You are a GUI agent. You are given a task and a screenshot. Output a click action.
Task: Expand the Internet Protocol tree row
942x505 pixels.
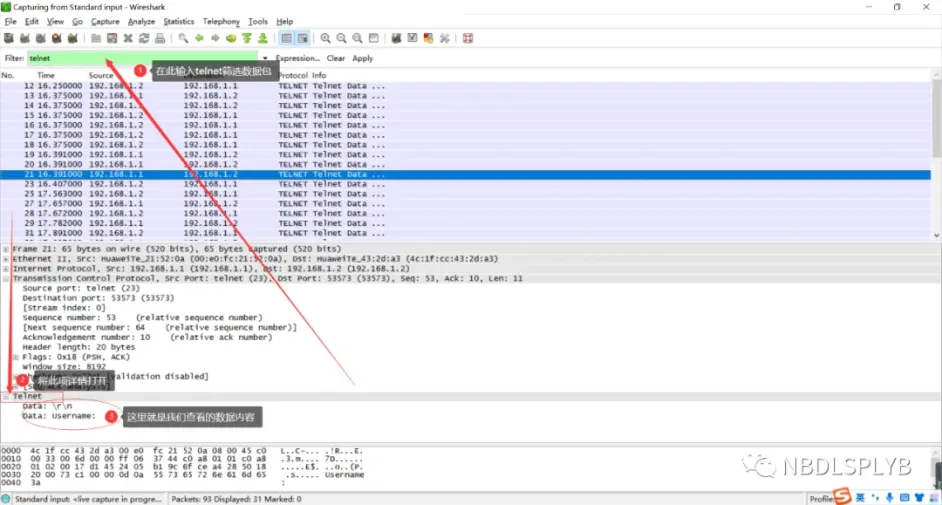6,268
